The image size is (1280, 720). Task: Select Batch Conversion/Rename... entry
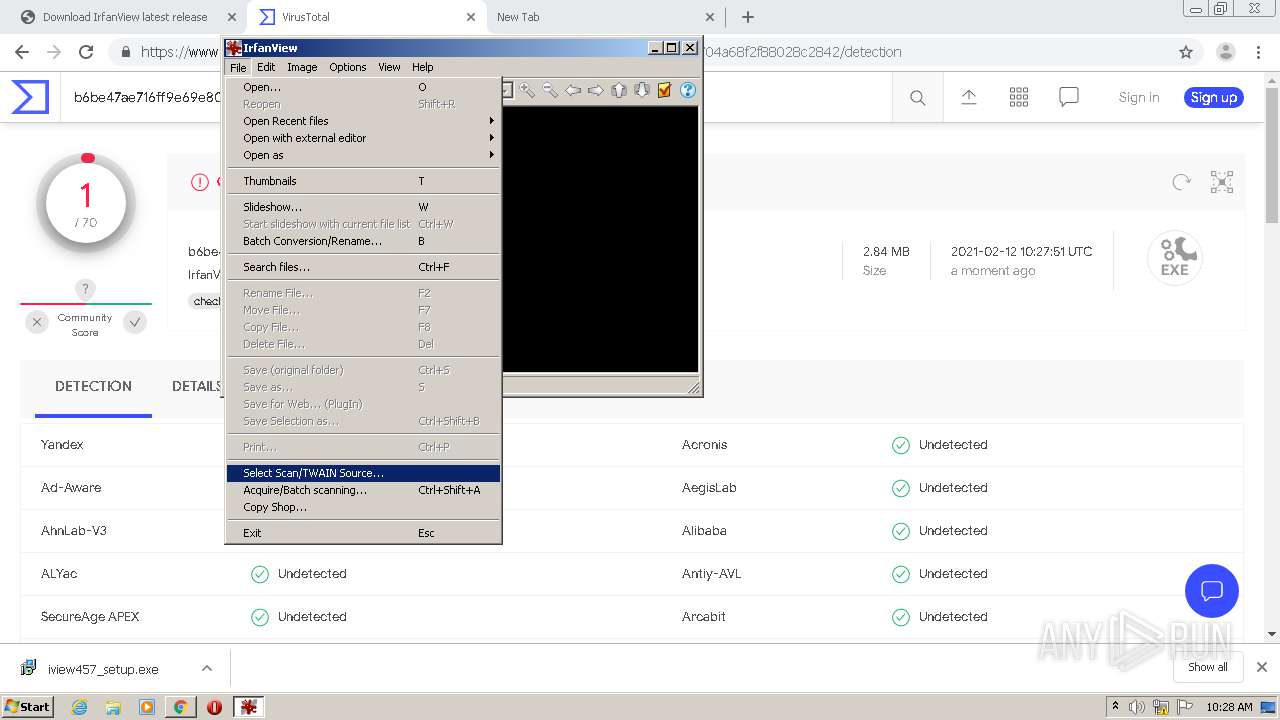(x=363, y=241)
